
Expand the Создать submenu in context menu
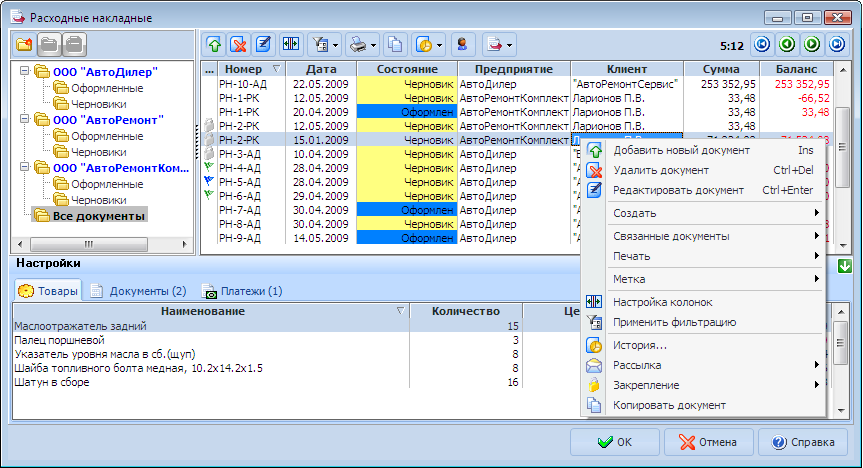click(x=715, y=213)
